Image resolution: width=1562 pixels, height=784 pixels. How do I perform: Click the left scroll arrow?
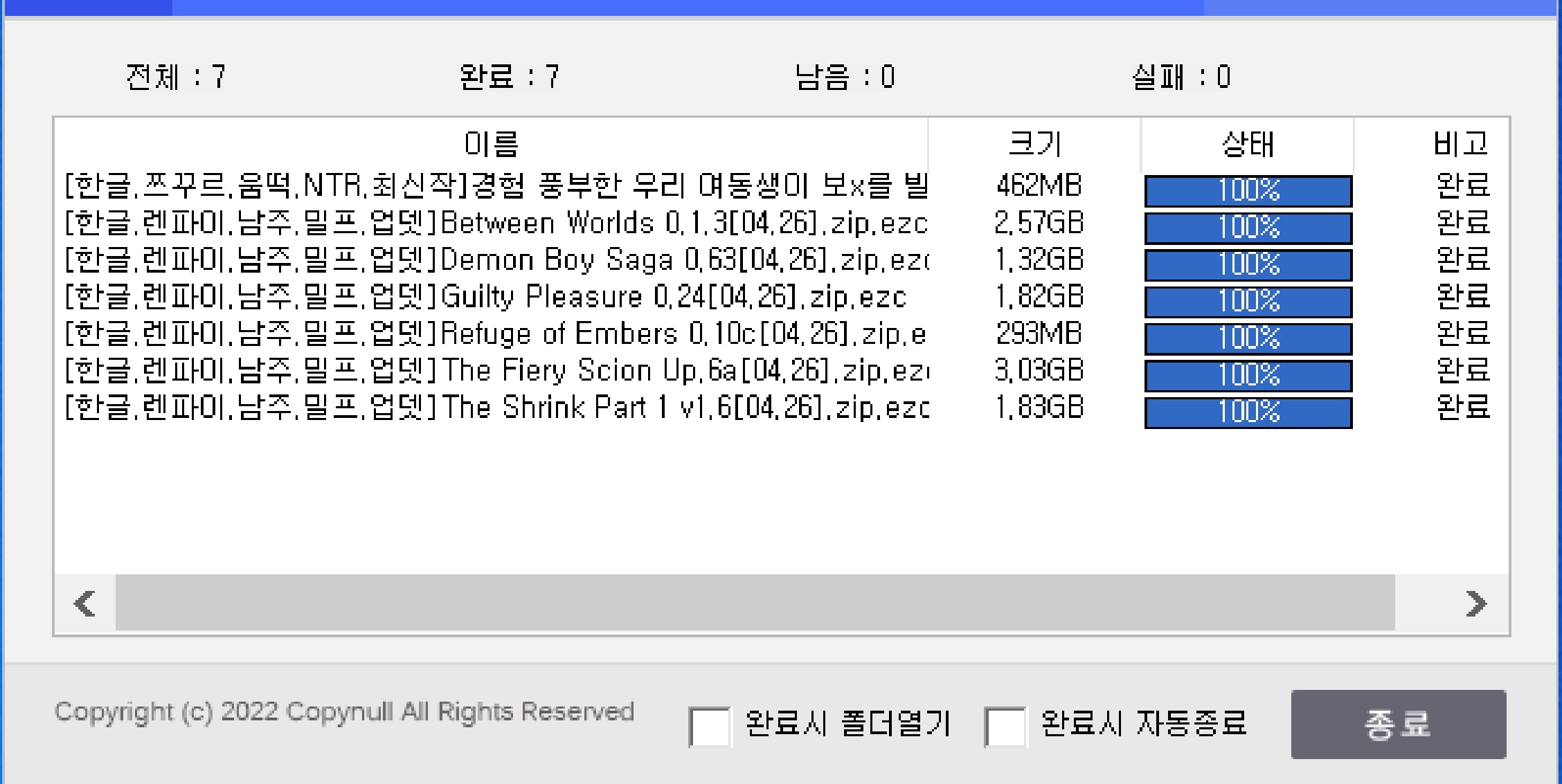(84, 603)
